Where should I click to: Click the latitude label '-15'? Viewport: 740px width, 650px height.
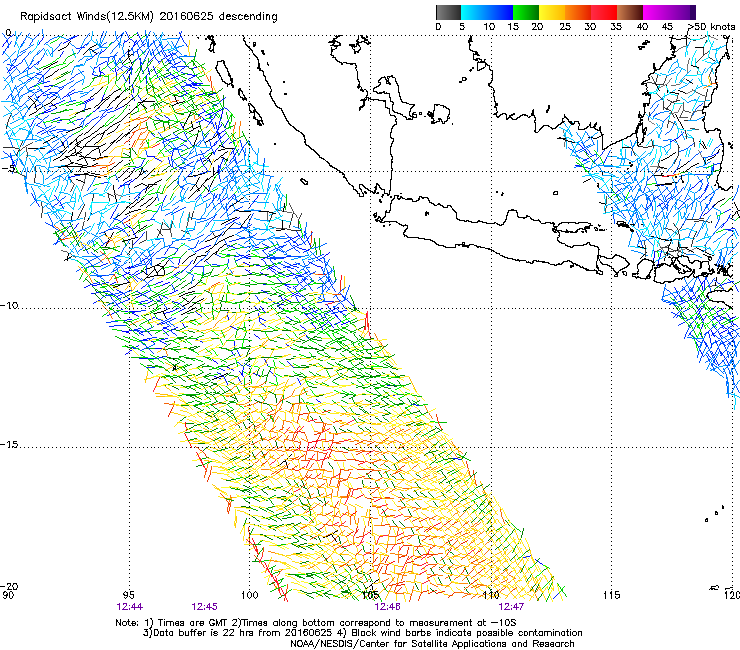click(9, 445)
